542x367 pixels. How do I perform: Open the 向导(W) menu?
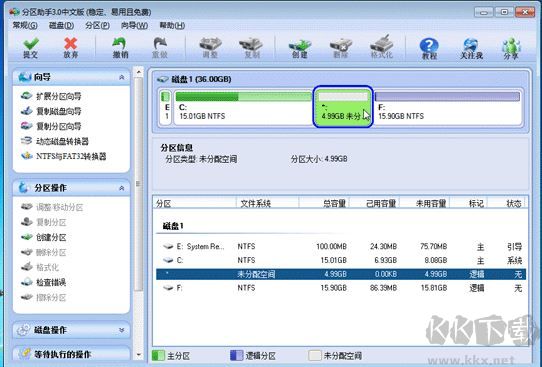point(134,25)
